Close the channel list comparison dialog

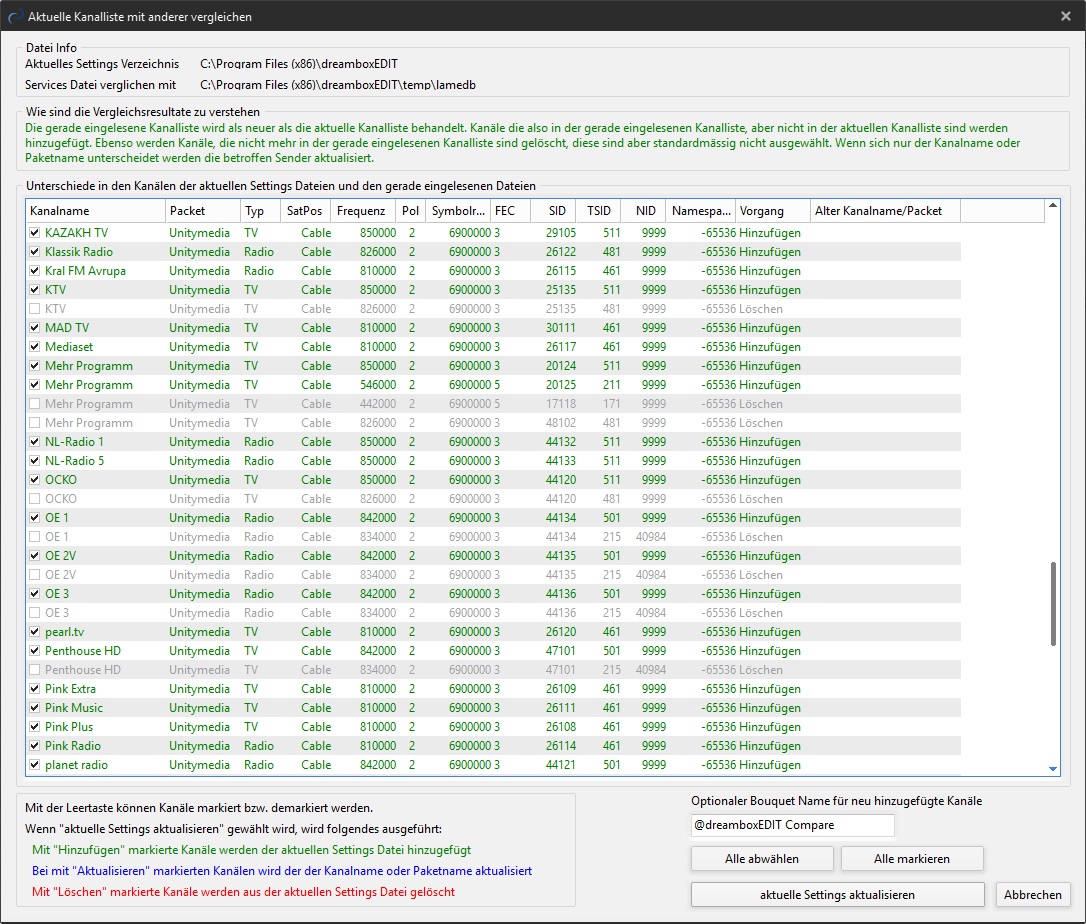tap(1066, 16)
